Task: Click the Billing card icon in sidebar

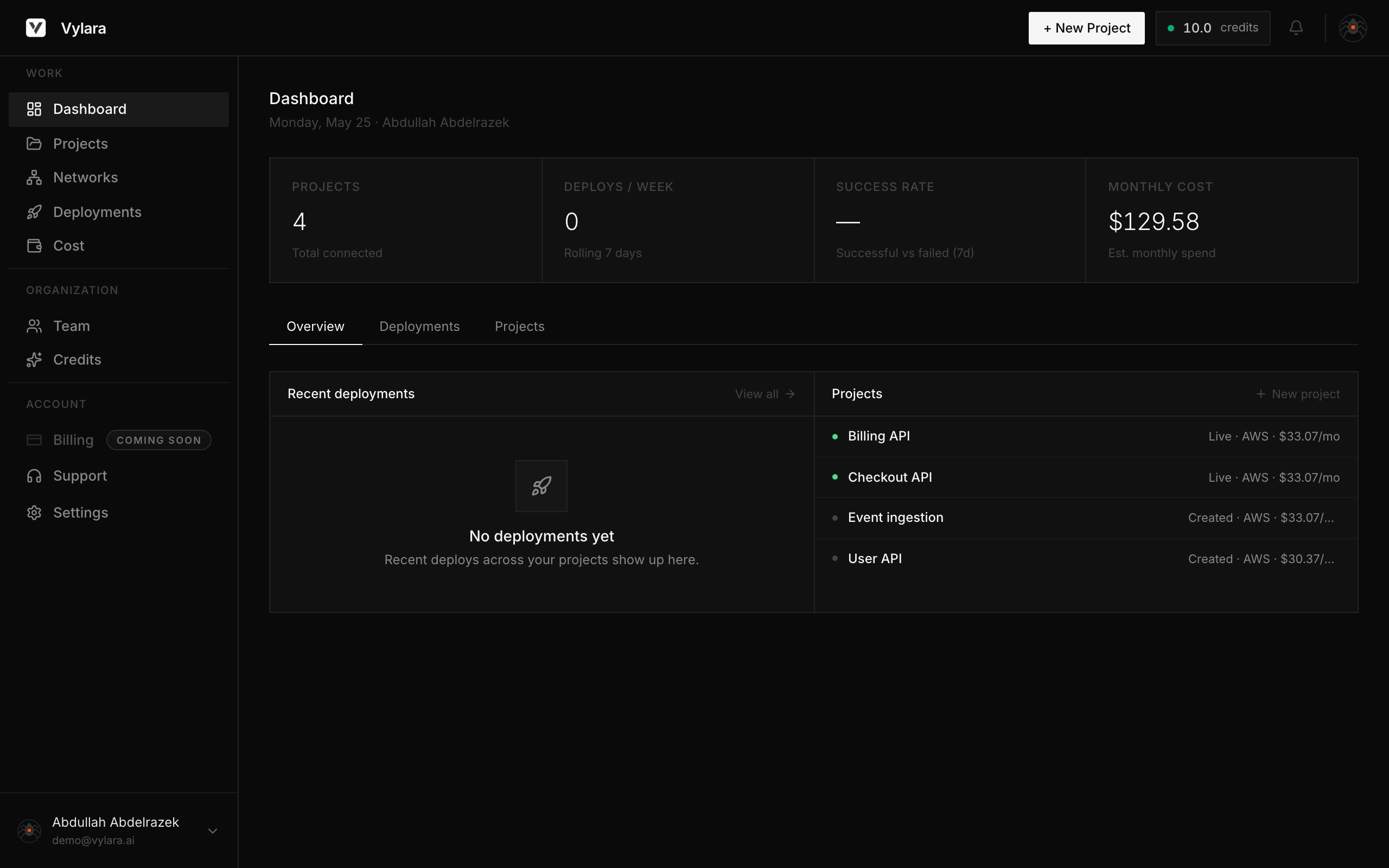Action: click(34, 440)
